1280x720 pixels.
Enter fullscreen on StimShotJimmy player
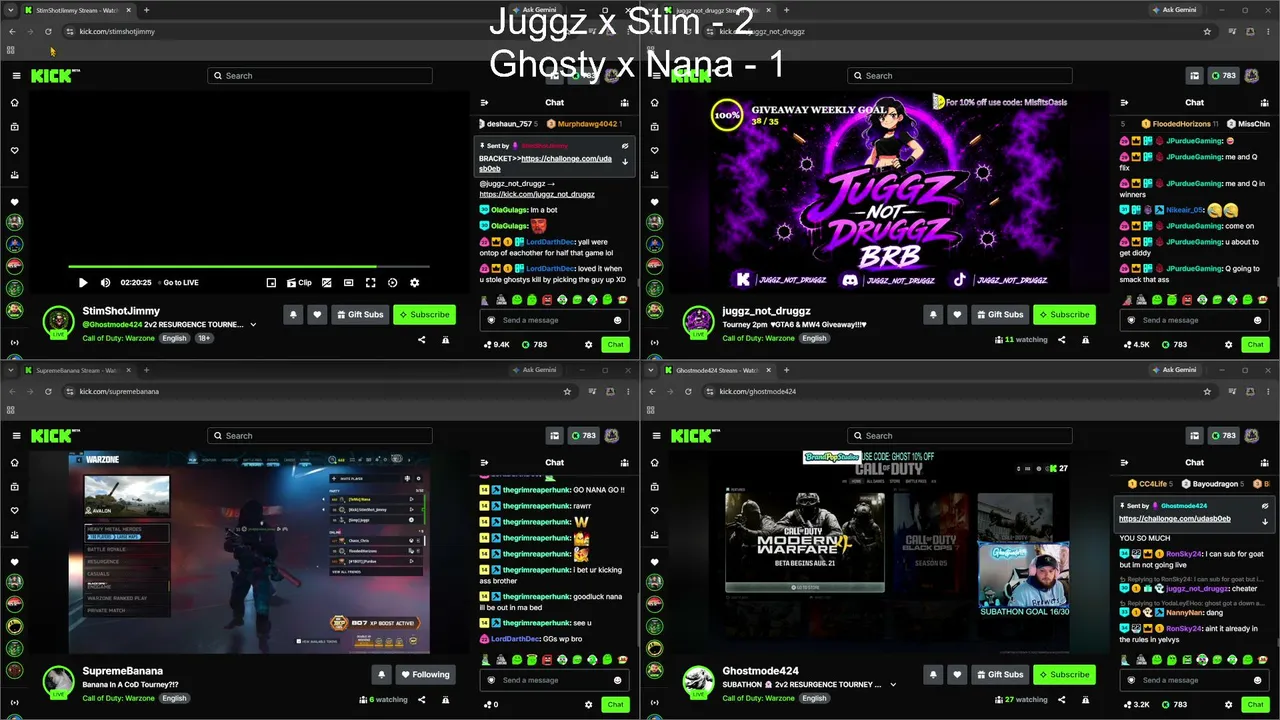pyautogui.click(x=370, y=283)
